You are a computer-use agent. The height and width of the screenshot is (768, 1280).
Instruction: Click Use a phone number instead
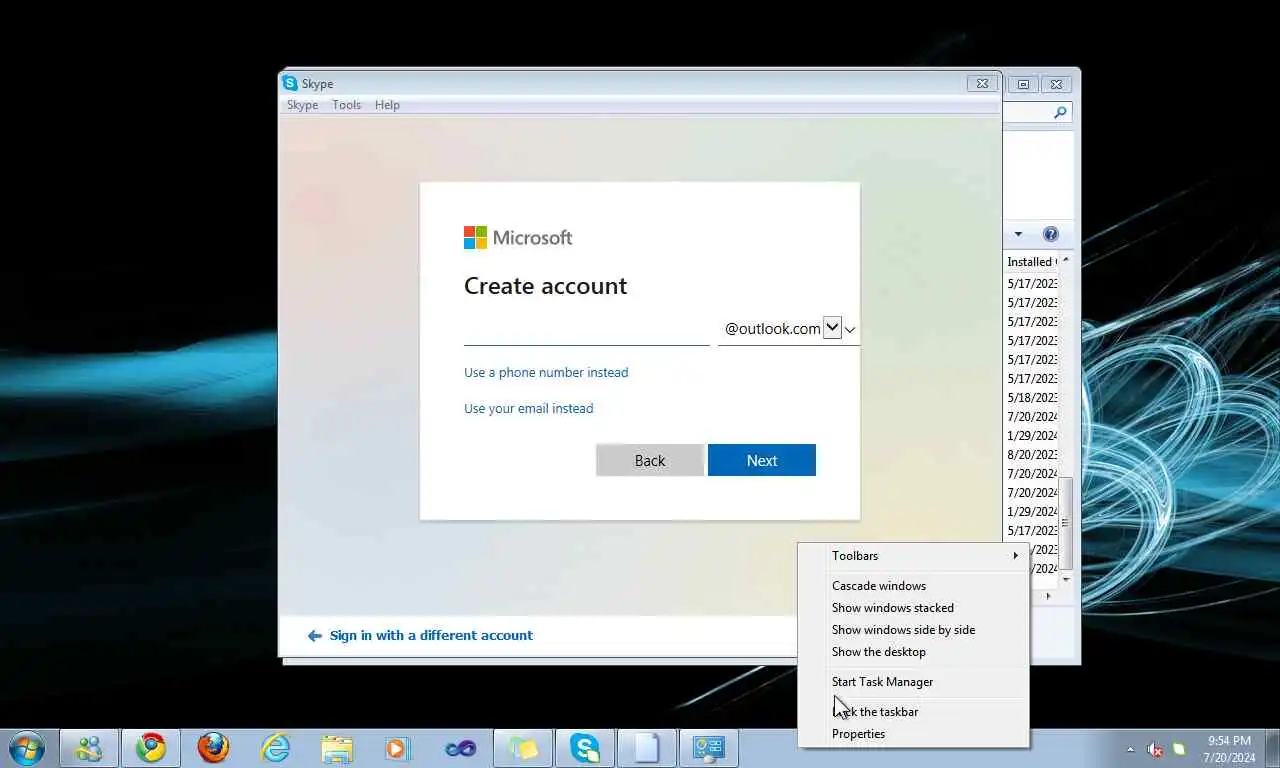(546, 372)
